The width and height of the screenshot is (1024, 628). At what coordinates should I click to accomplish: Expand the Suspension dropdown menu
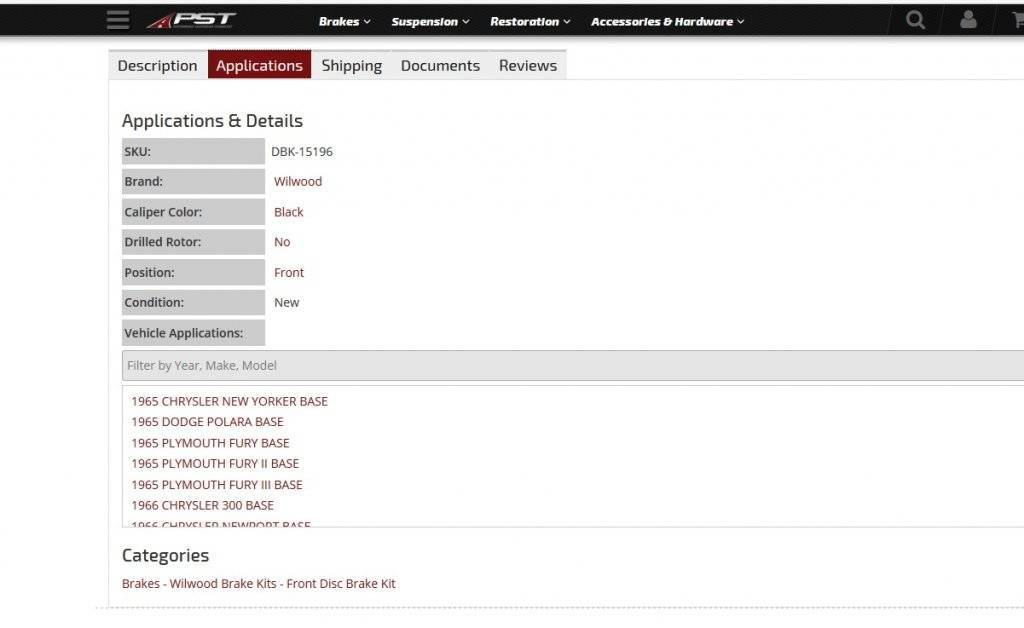point(430,21)
